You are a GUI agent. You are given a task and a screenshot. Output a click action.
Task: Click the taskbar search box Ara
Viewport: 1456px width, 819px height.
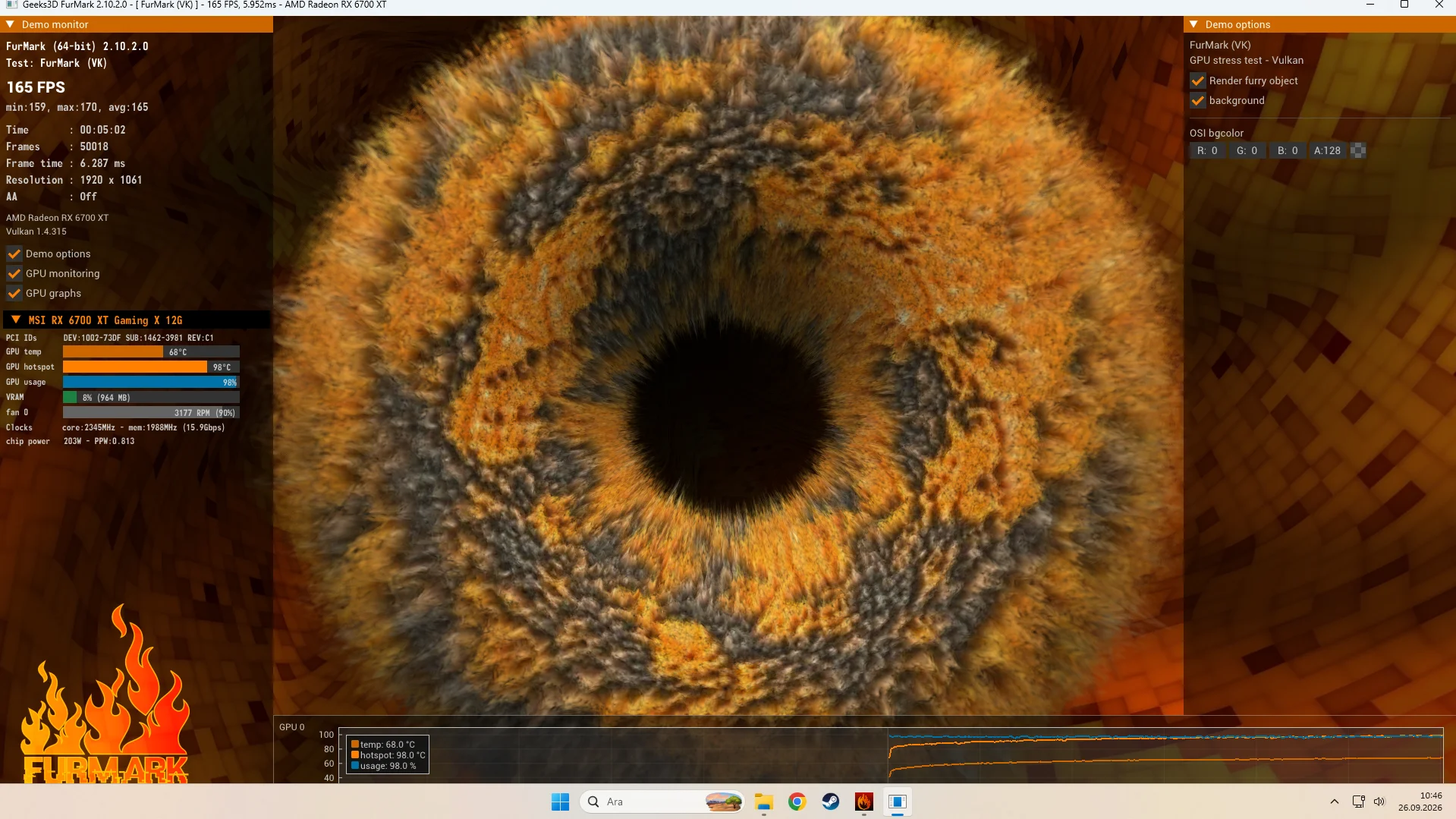pos(662,802)
